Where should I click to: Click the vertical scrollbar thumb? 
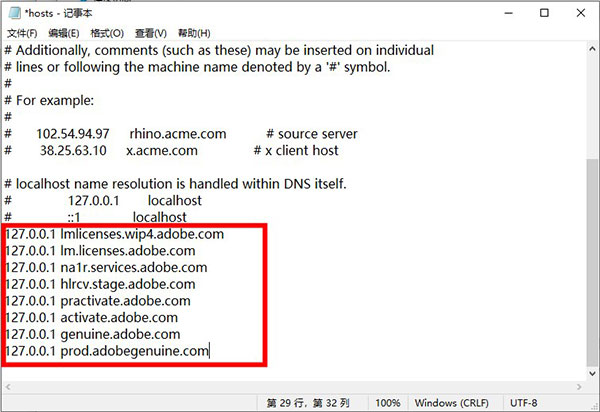tap(592, 262)
